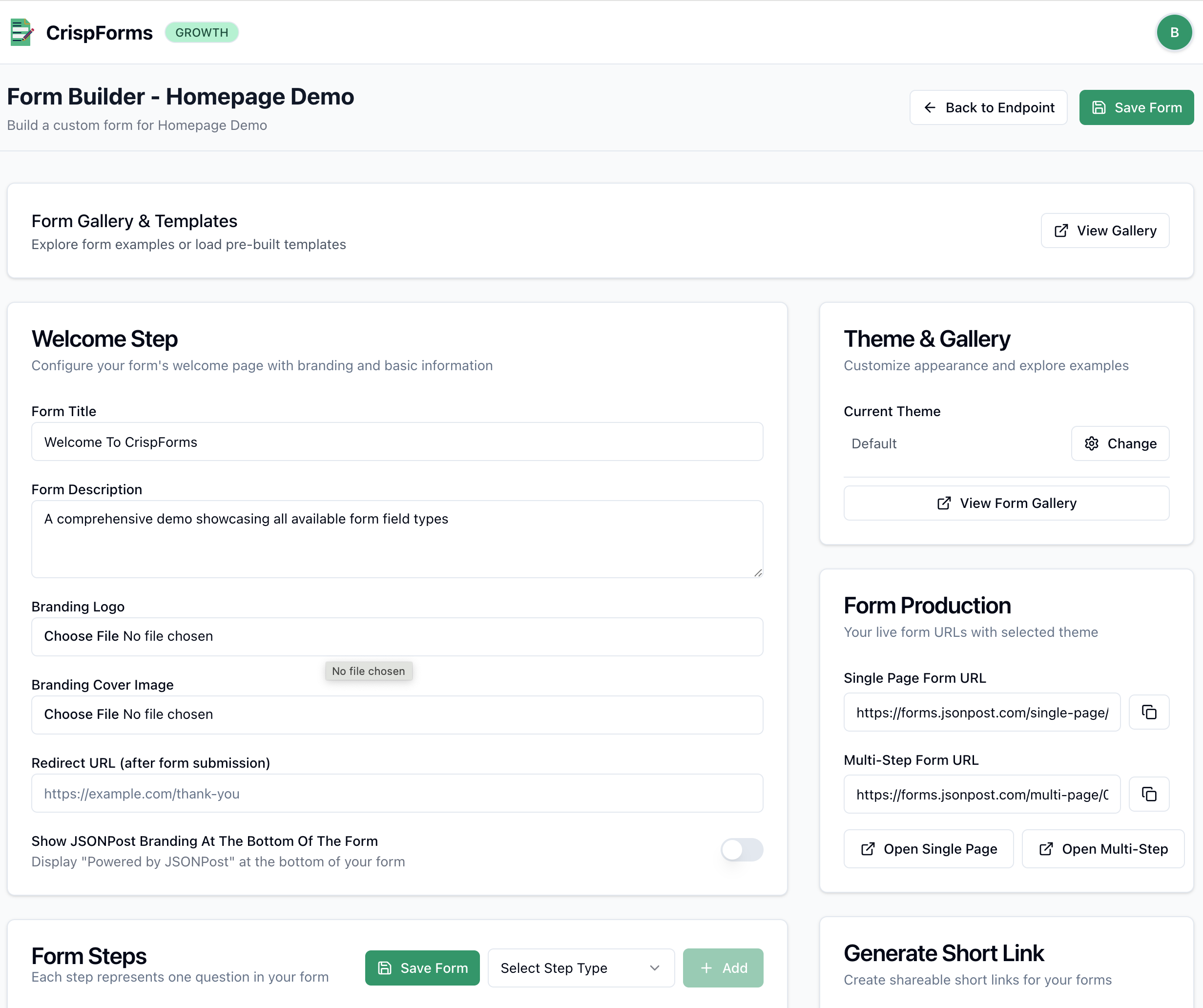The height and width of the screenshot is (1008, 1203).
Task: Click the plus icon on the Add button
Action: tap(706, 968)
